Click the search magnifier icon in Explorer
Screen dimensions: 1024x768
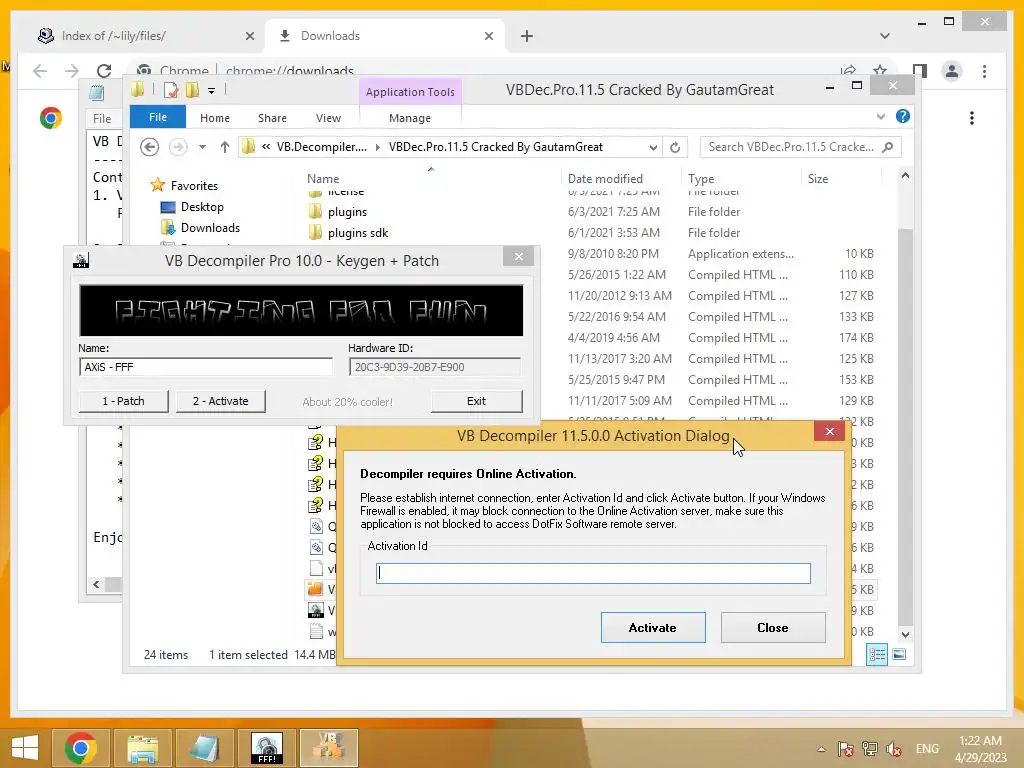pyautogui.click(x=888, y=147)
